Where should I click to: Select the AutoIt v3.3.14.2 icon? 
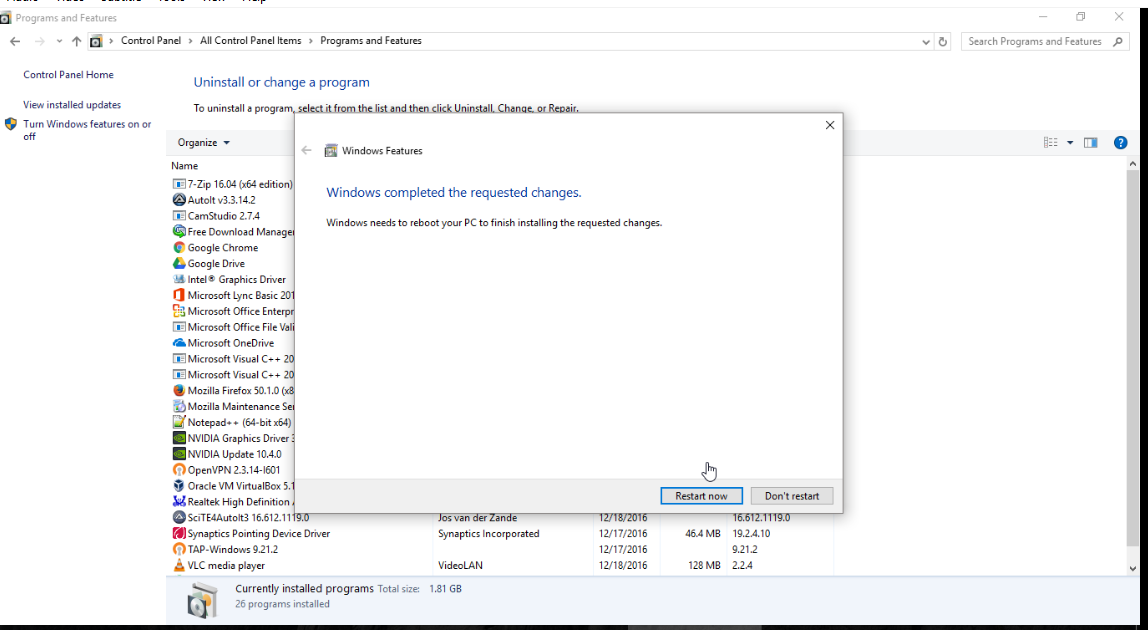coord(179,200)
